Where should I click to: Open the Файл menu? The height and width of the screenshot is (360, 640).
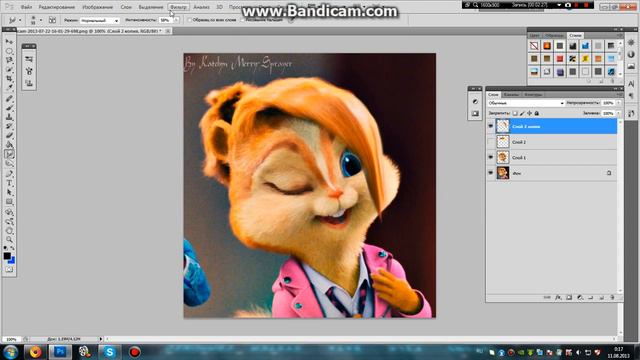(26, 7)
